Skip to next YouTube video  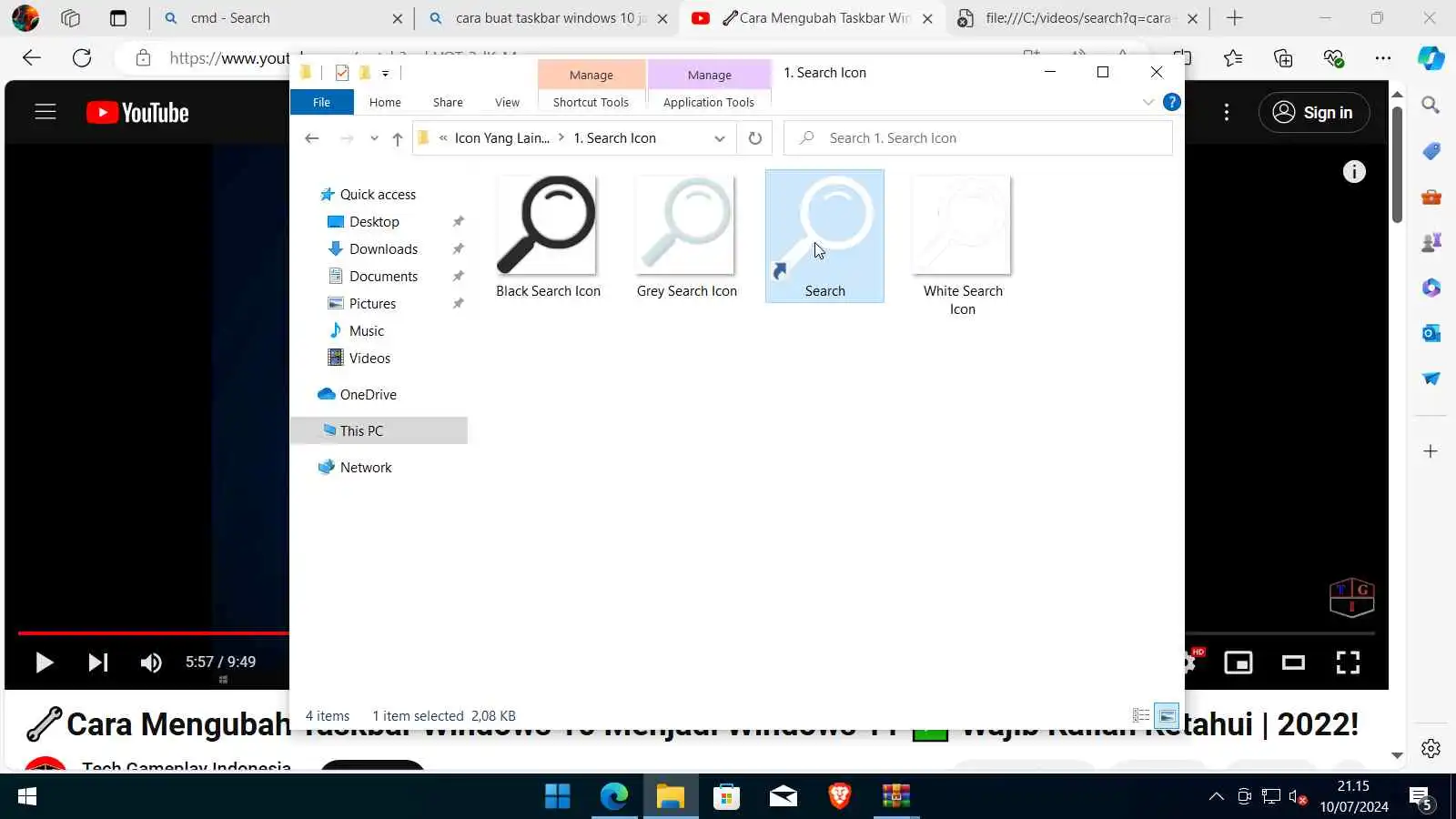(98, 662)
